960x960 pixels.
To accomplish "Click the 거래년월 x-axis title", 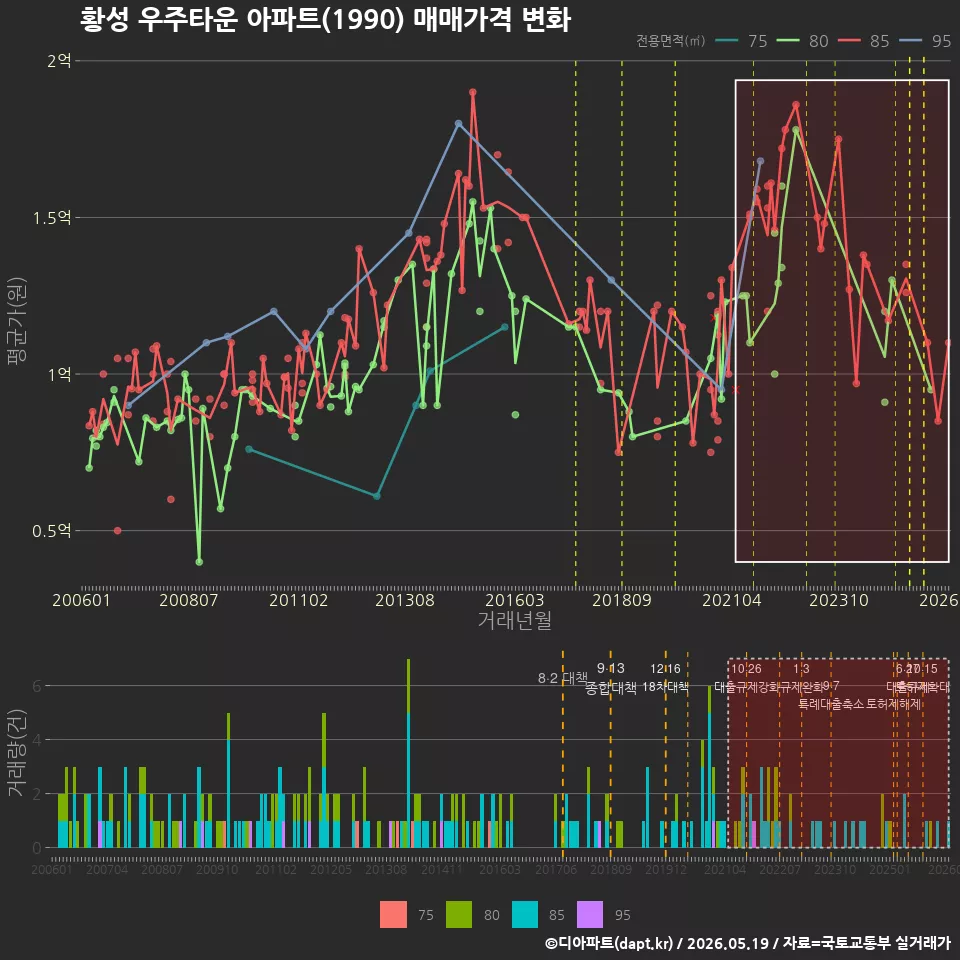I will pyautogui.click(x=515, y=621).
